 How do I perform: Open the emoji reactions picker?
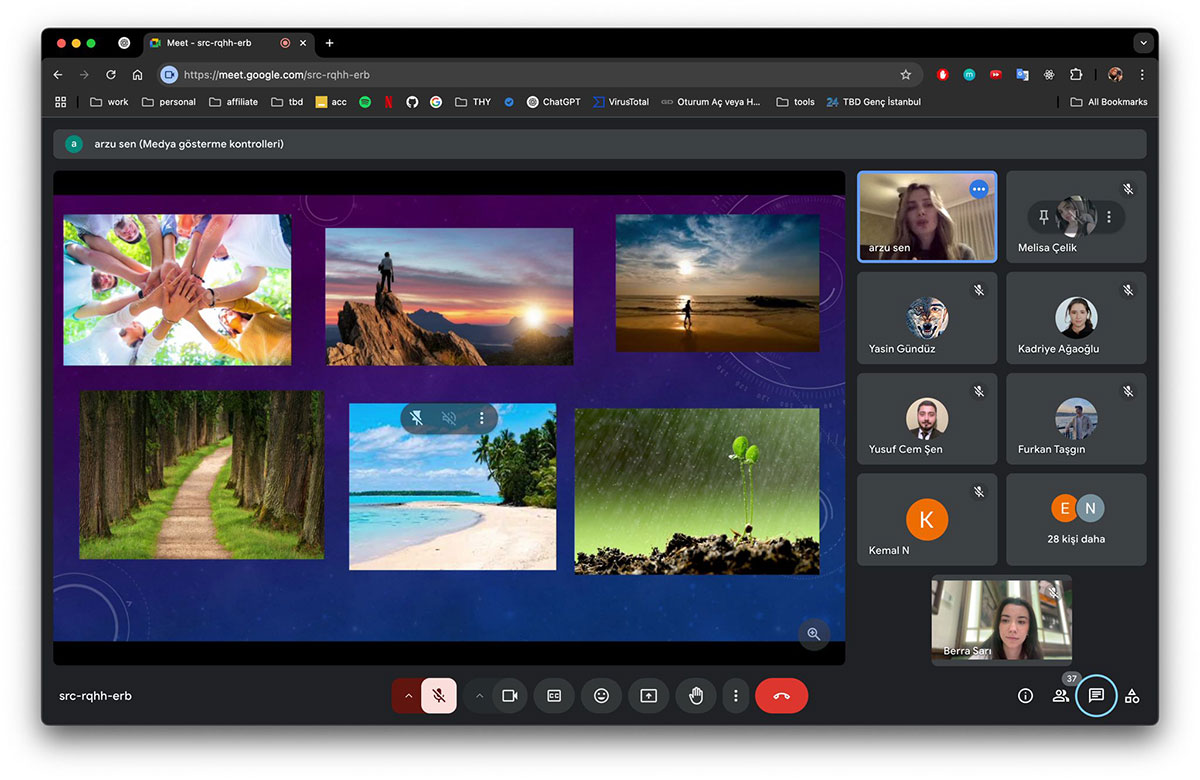point(601,696)
